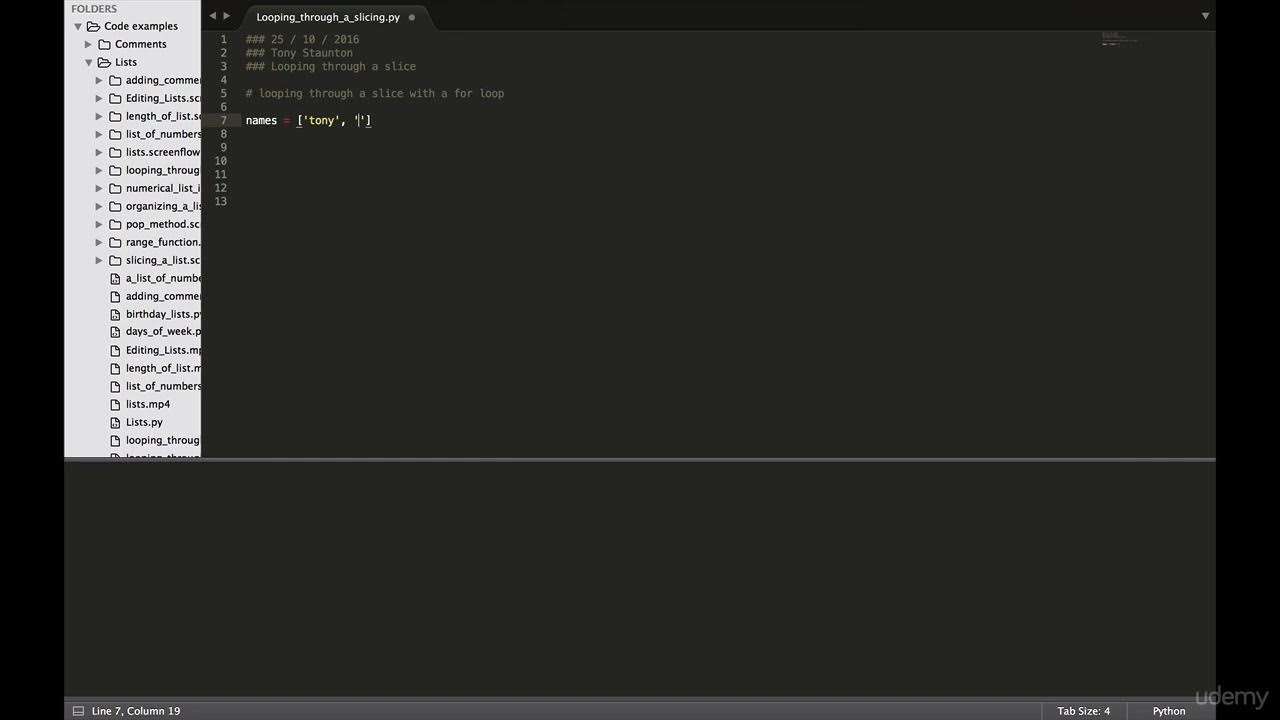The image size is (1280, 720).
Task: Click the Editing_Lists.mp file icon
Action: [x=115, y=350]
